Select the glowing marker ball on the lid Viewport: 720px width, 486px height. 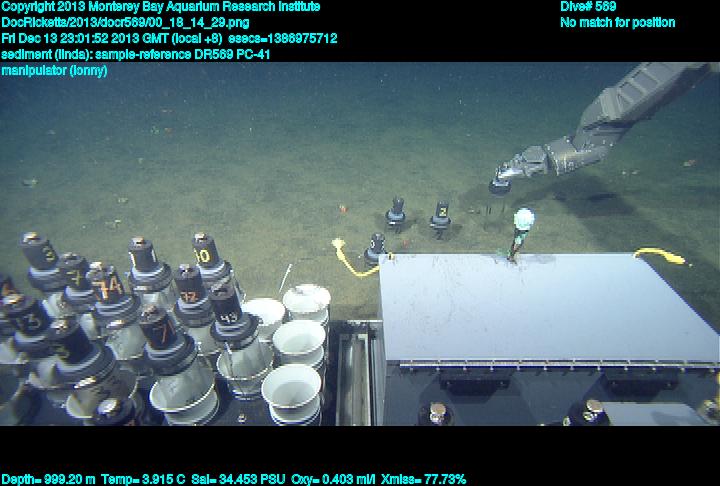click(522, 218)
